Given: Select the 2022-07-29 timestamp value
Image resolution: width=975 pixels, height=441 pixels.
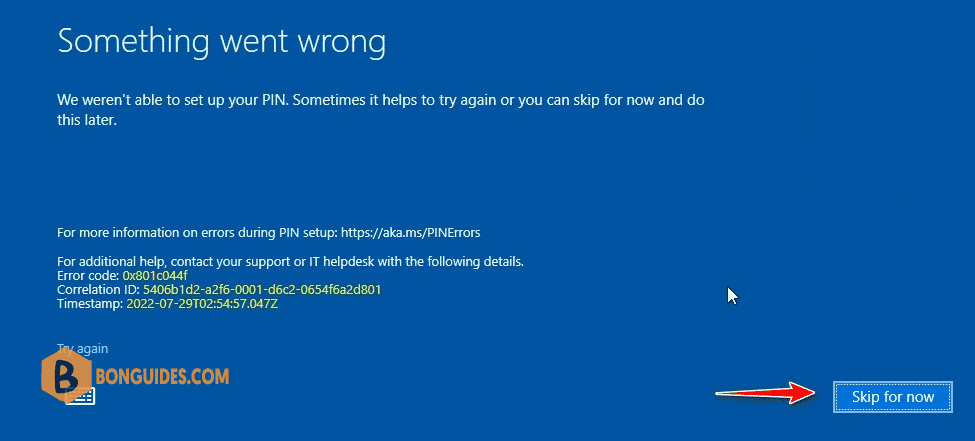Looking at the screenshot, I should [202, 305].
